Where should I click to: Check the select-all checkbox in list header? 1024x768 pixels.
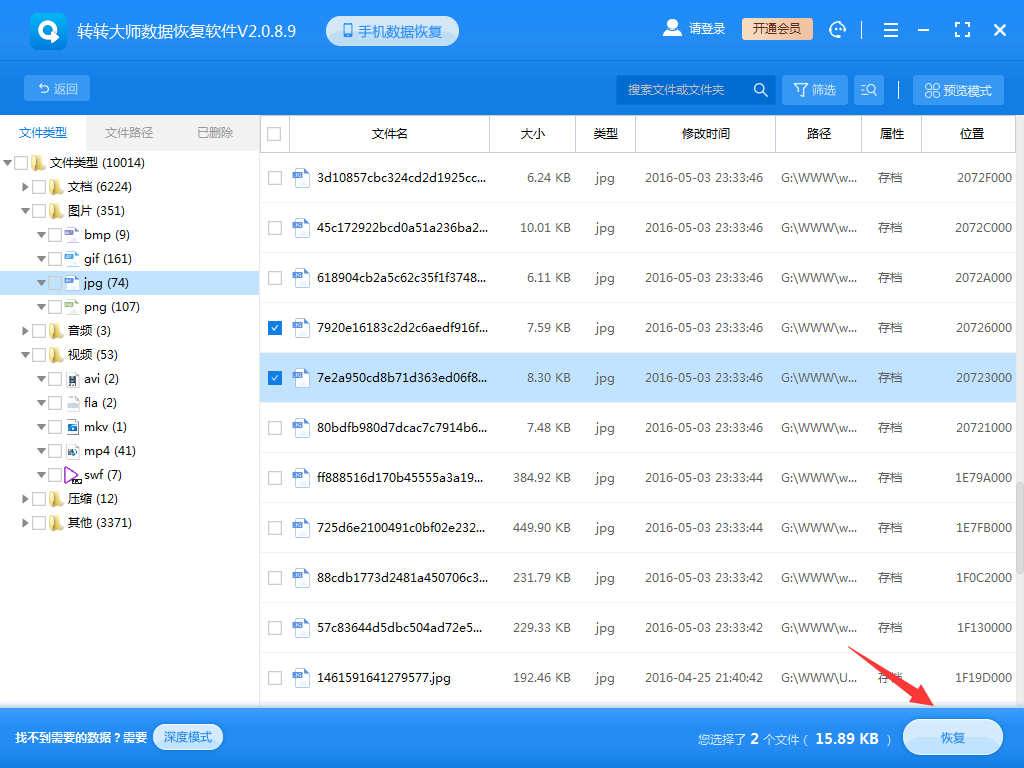(x=274, y=133)
